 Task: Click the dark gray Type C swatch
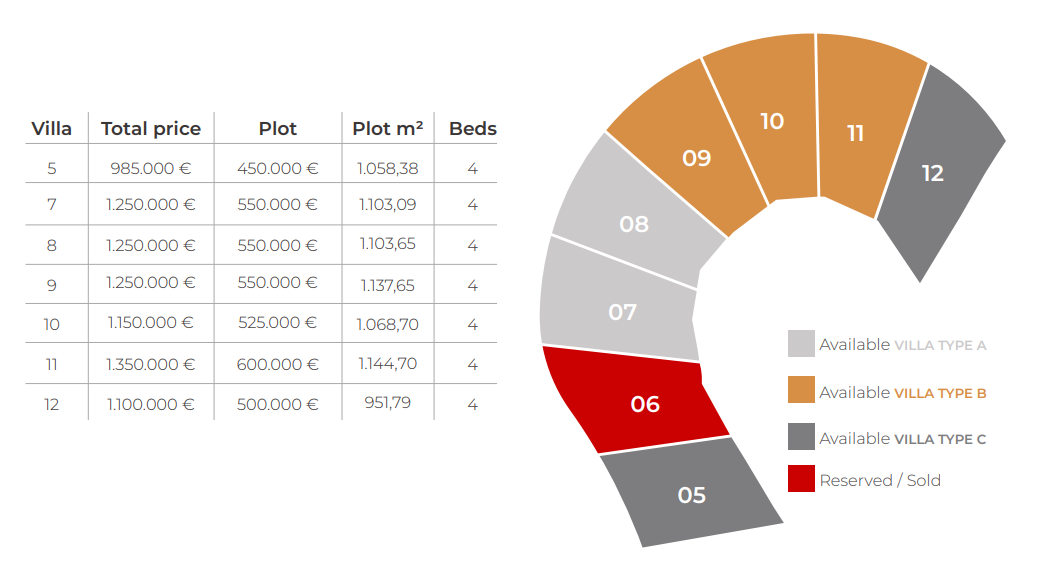(801, 437)
